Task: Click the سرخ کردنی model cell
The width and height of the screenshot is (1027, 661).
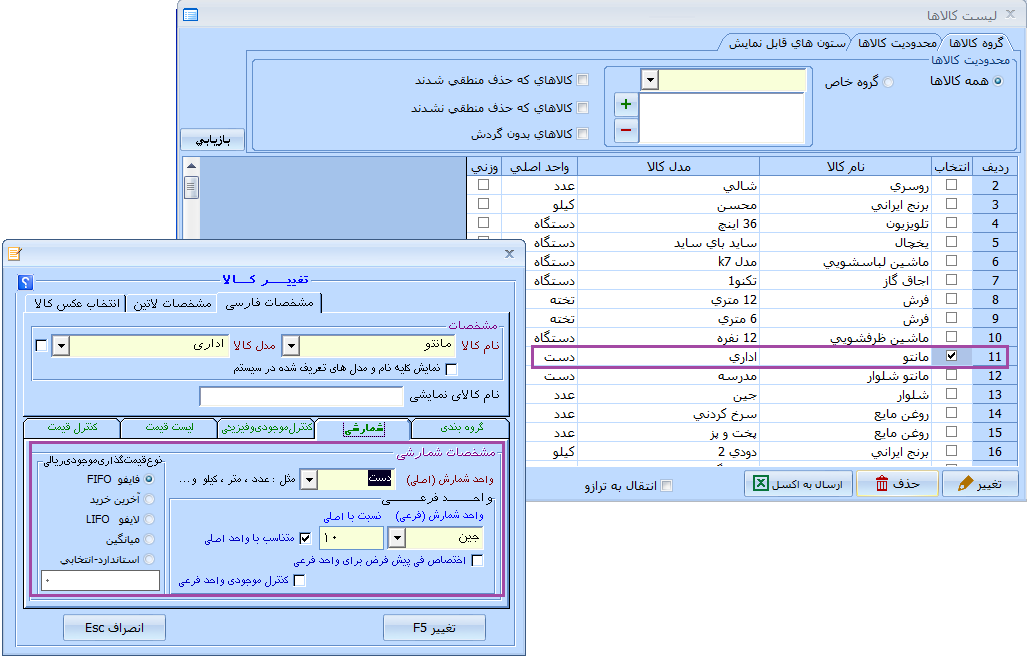Action: pos(669,414)
